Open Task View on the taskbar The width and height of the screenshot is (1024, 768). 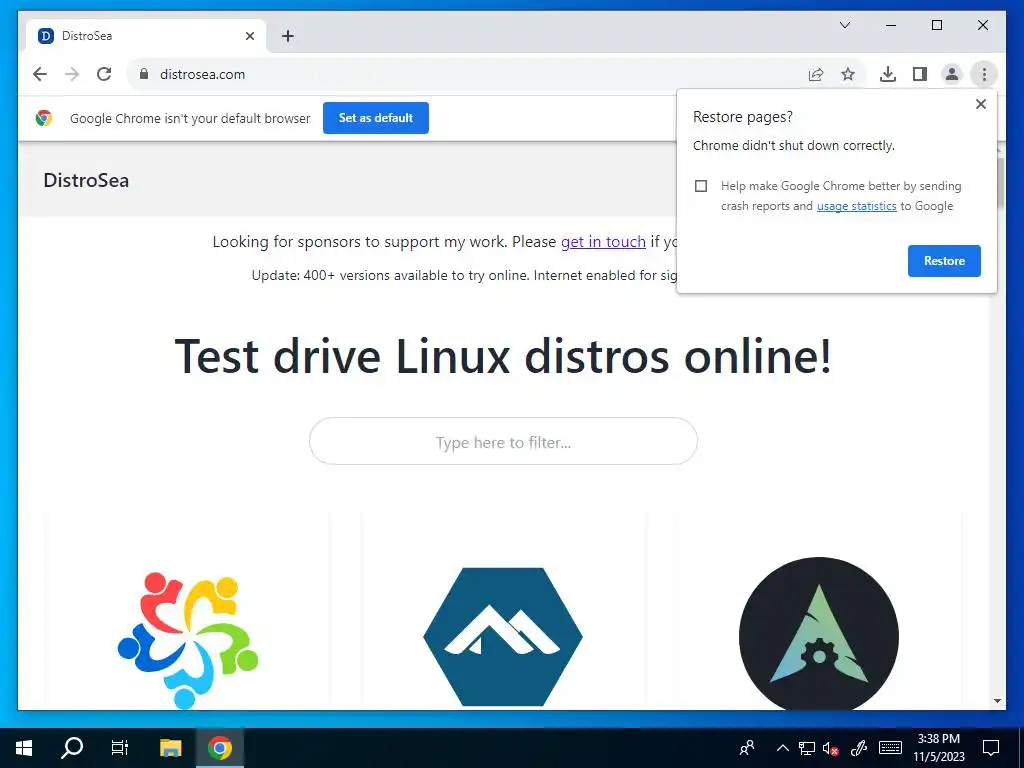click(x=120, y=748)
